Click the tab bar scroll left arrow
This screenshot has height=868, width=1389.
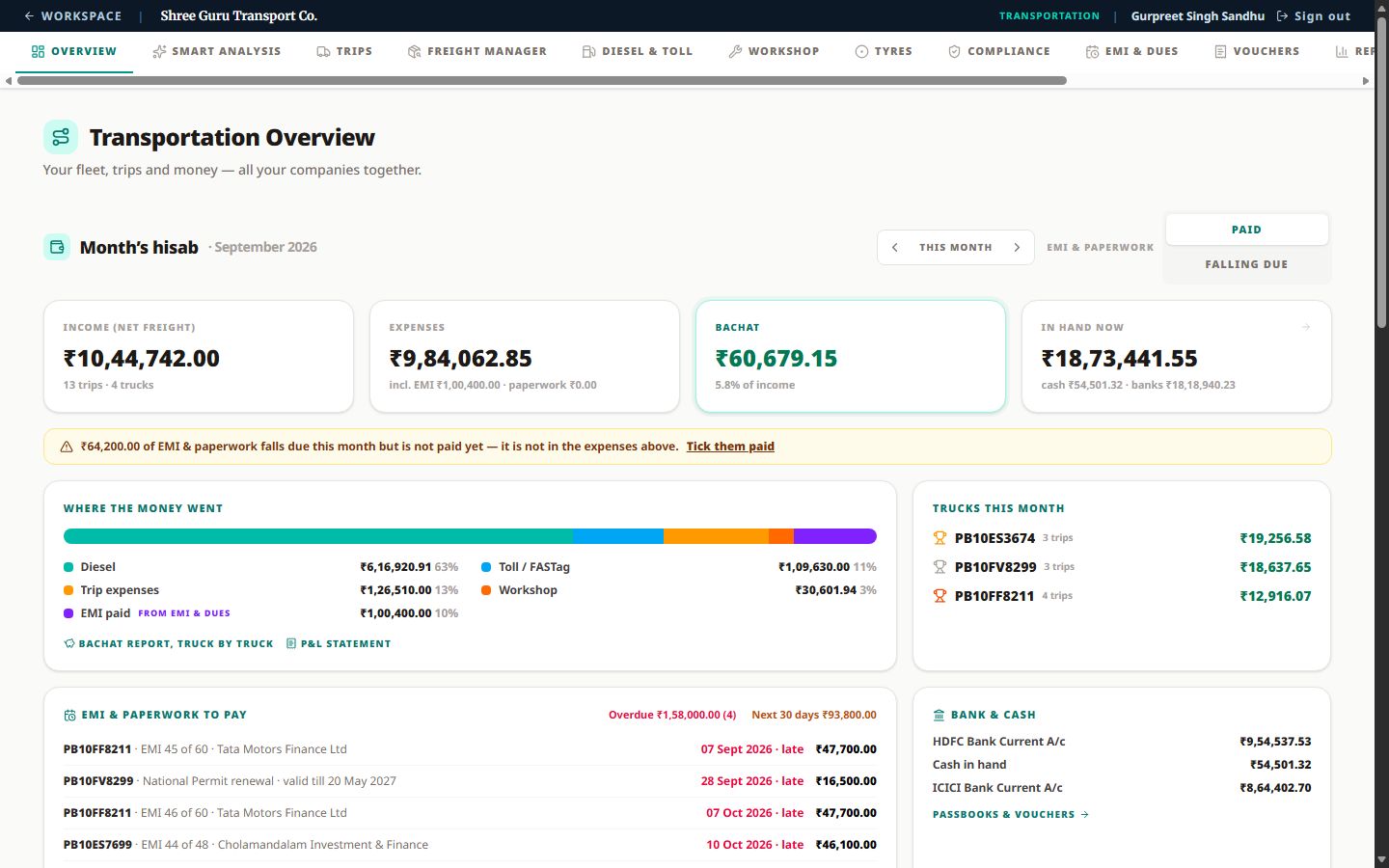(x=9, y=81)
